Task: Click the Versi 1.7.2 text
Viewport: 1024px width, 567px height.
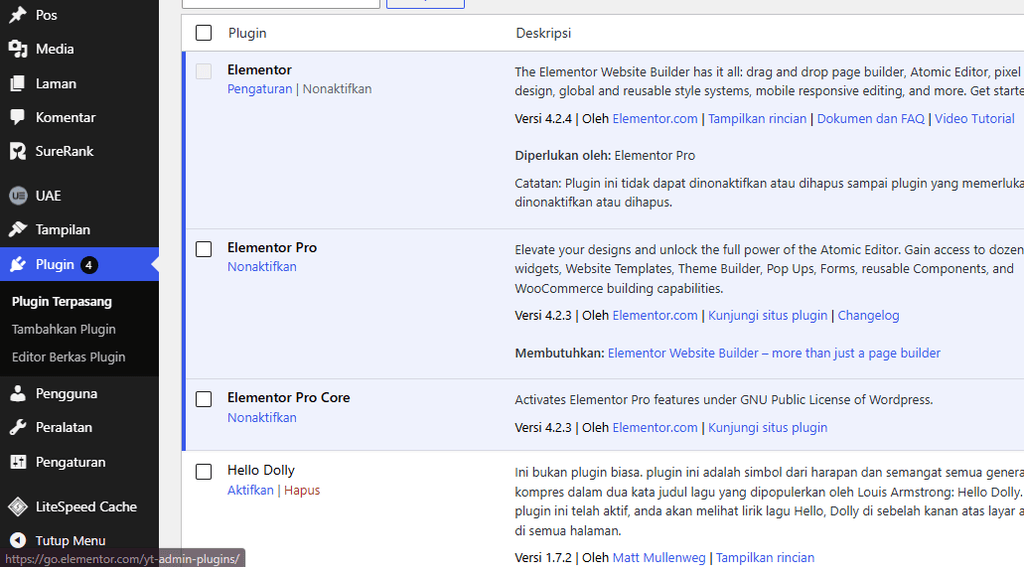Action: pos(543,558)
